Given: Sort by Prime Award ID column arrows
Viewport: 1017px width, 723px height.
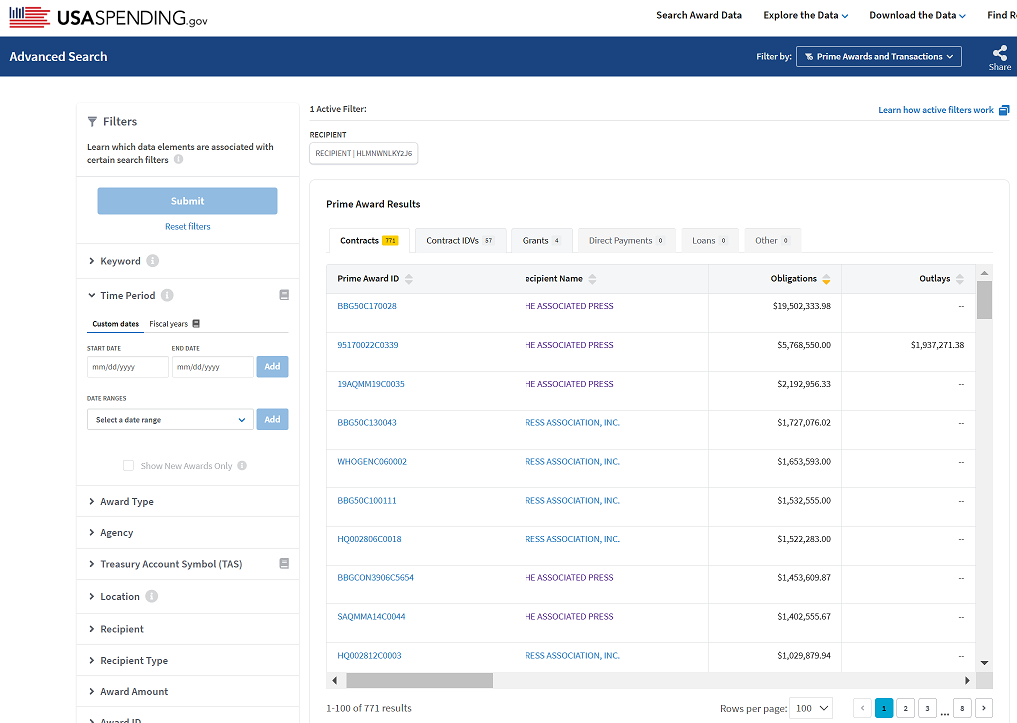Looking at the screenshot, I should click(x=408, y=279).
